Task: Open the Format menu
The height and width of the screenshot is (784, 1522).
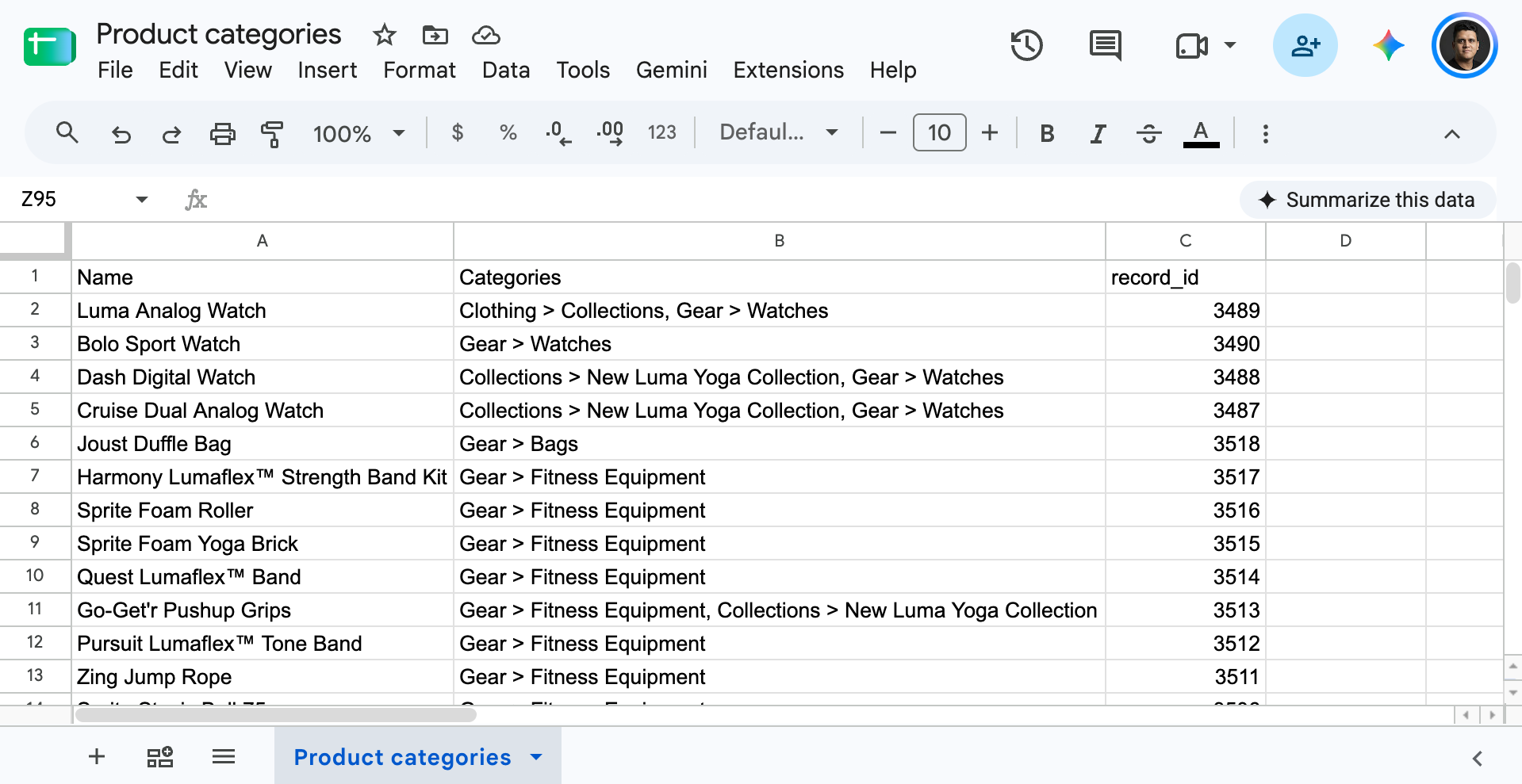Action: [x=420, y=70]
